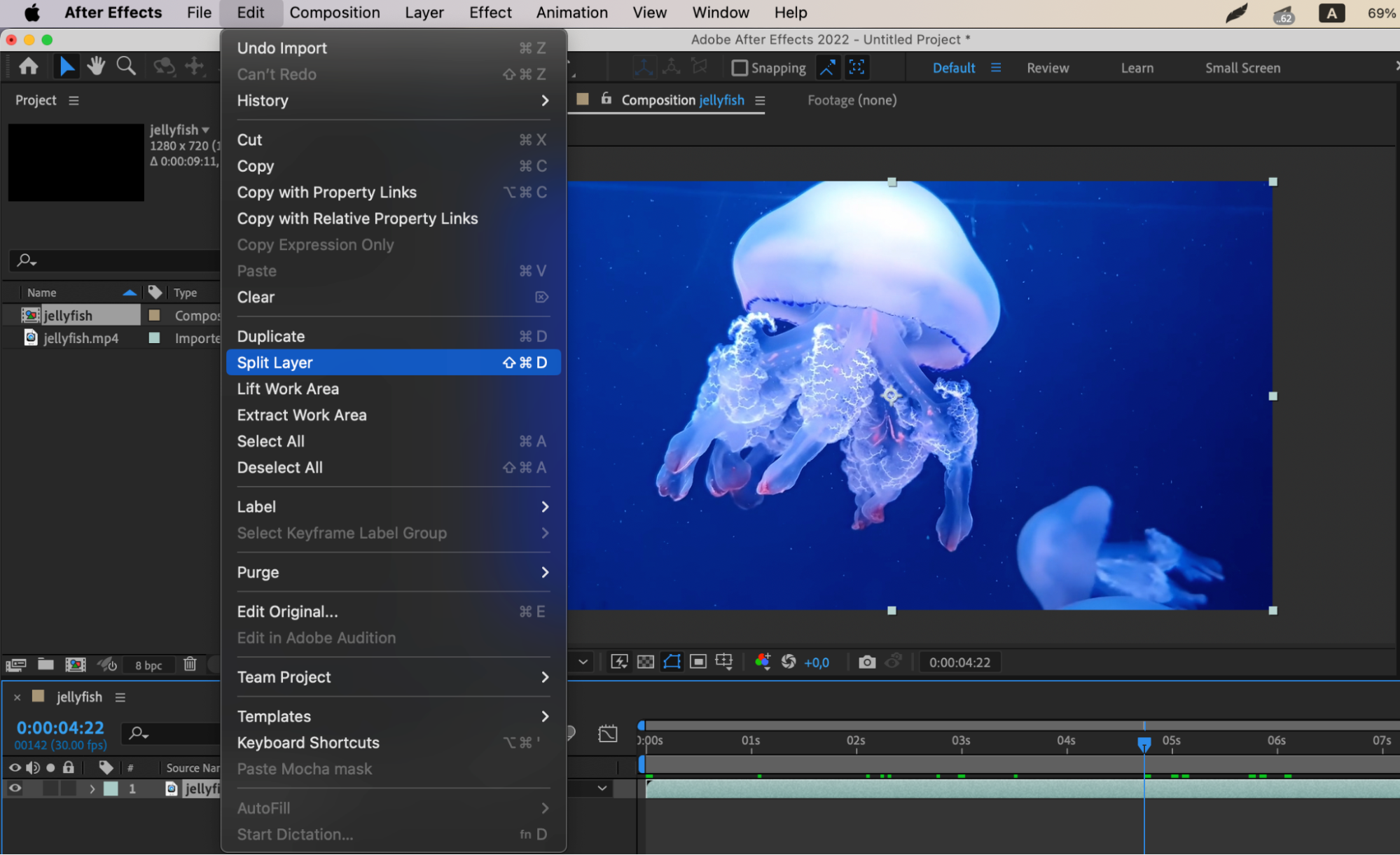This screenshot has height=855, width=1400.
Task: Click the layer 1 label color swatch
Action: tap(111, 788)
